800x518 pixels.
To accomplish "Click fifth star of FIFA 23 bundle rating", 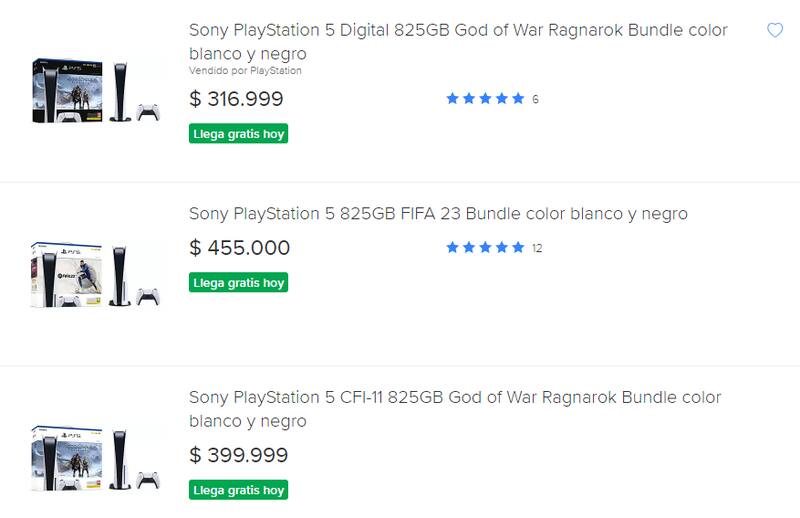I will tap(518, 247).
